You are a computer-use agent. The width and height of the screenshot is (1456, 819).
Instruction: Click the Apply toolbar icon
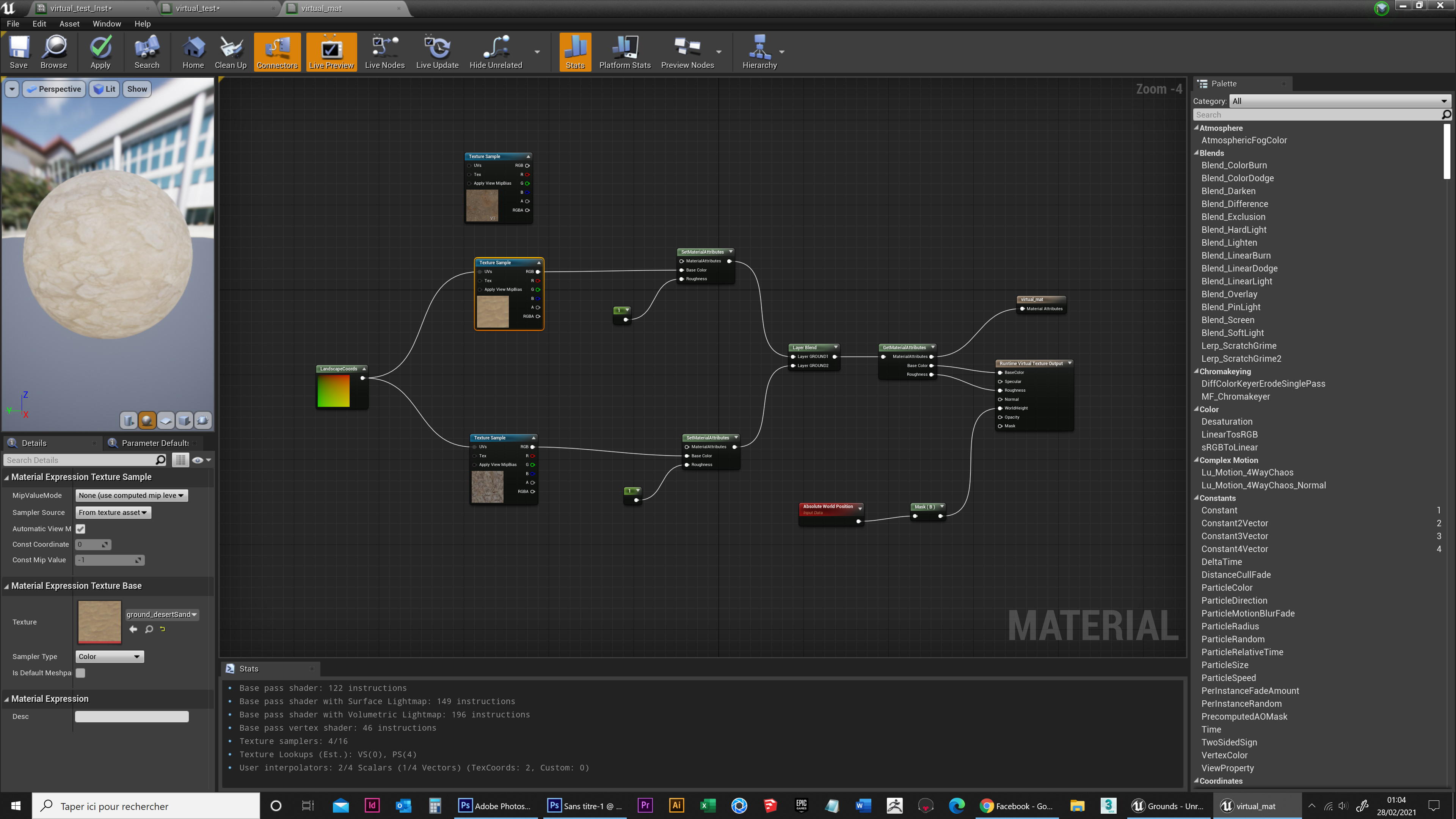pyautogui.click(x=100, y=52)
